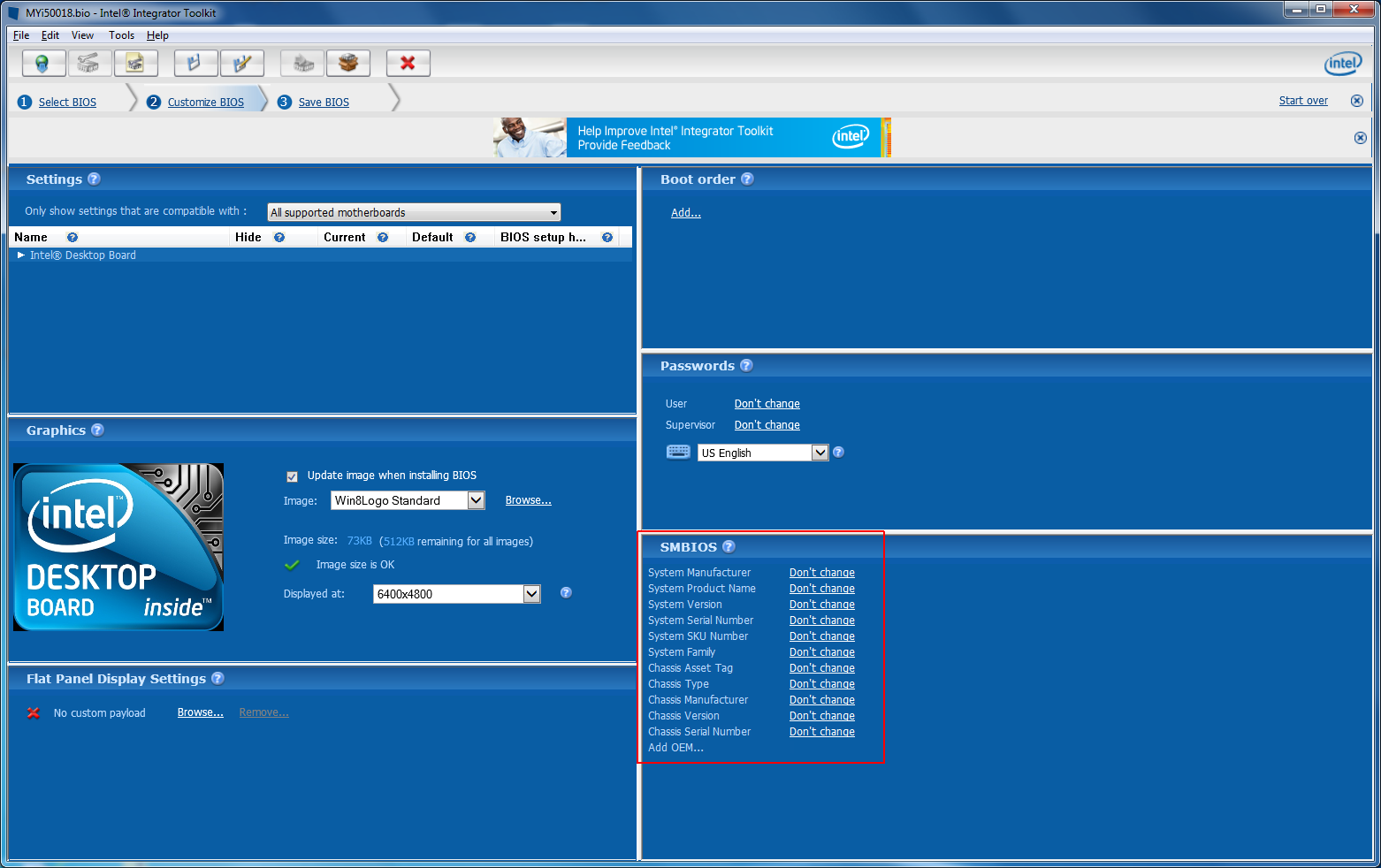Click help icon next to keyboard language dropdown
1381x868 pixels.
coord(838,452)
